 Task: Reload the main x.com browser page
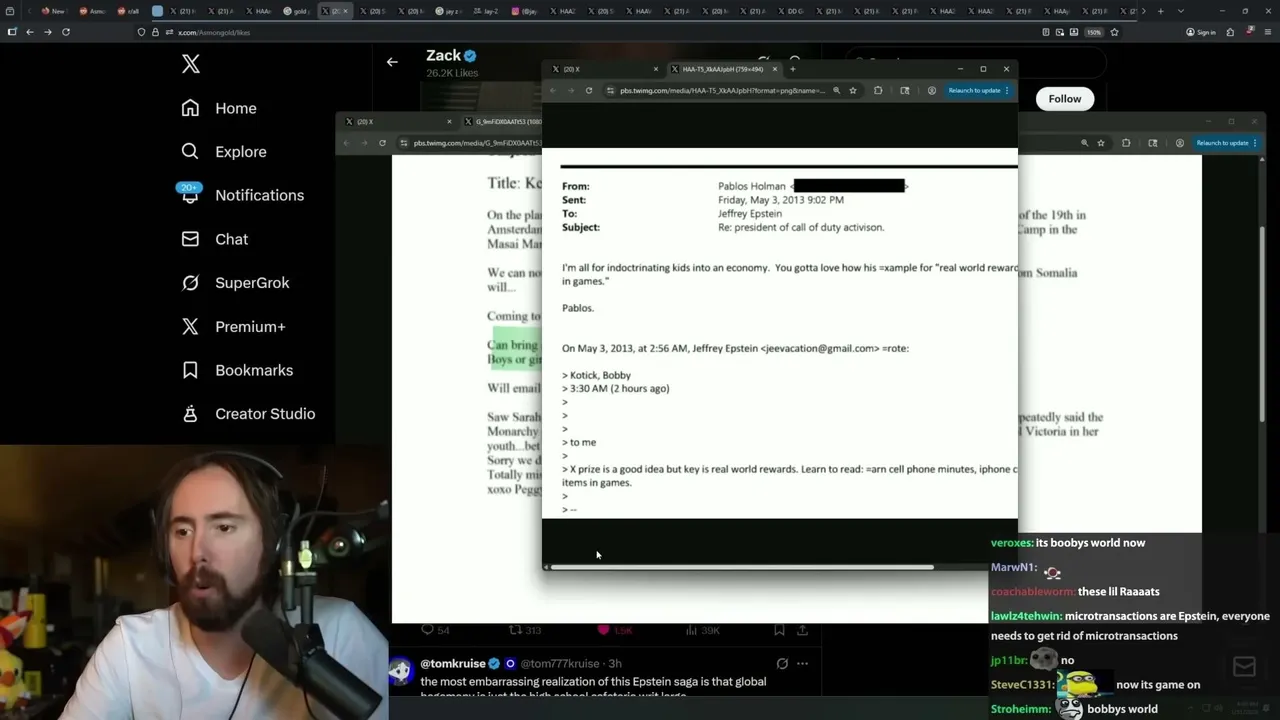tap(66, 32)
